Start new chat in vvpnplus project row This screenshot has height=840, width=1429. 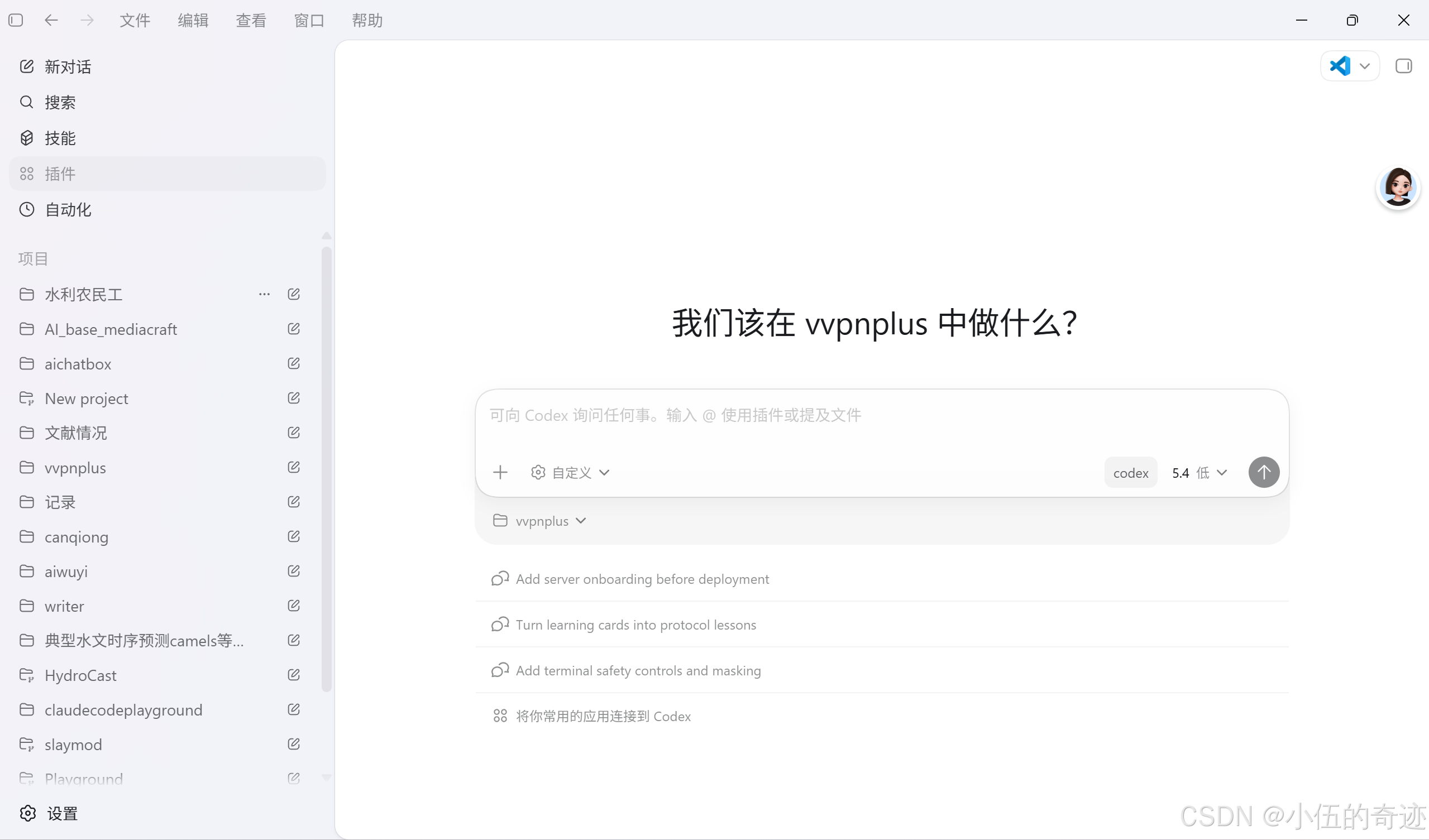[x=294, y=467]
